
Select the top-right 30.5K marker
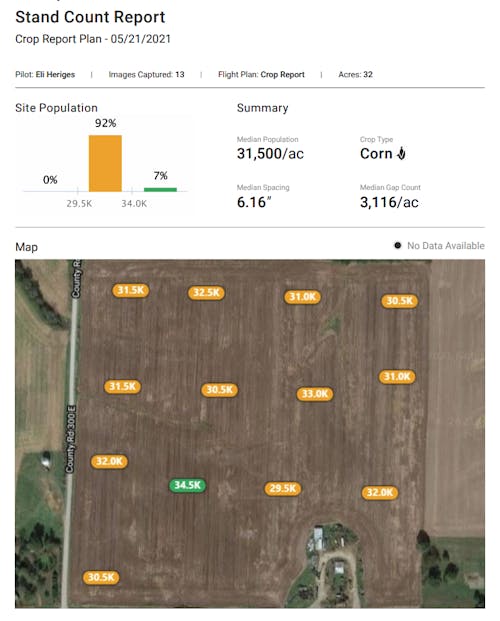click(x=399, y=301)
